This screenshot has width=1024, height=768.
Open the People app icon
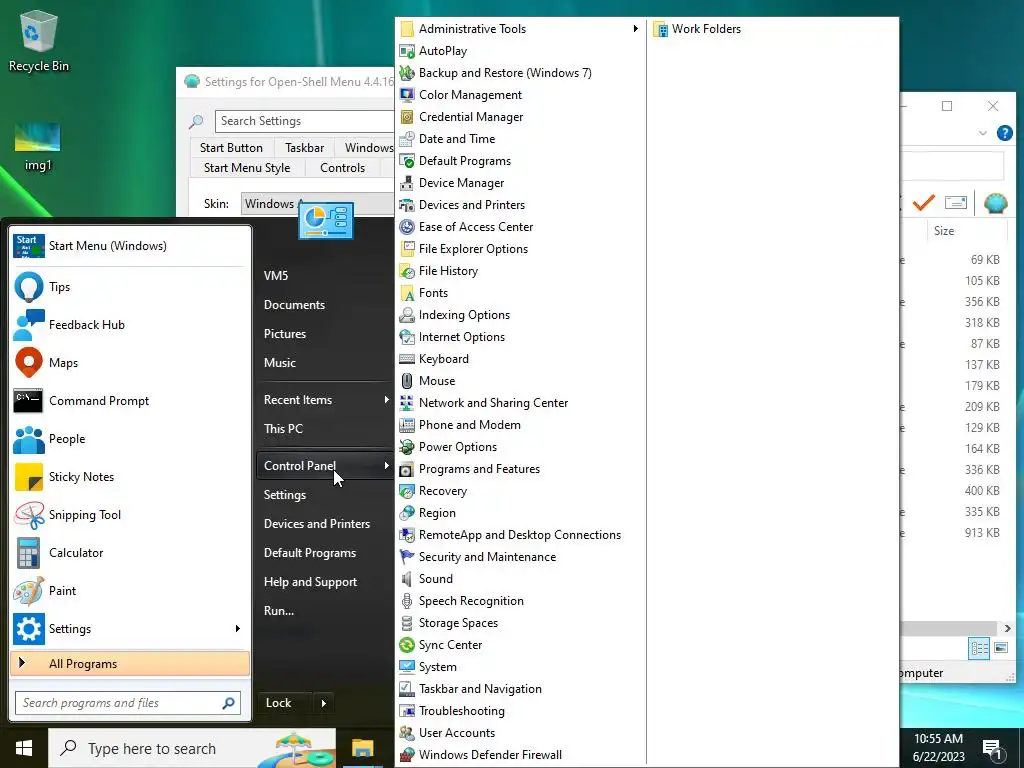coord(29,440)
